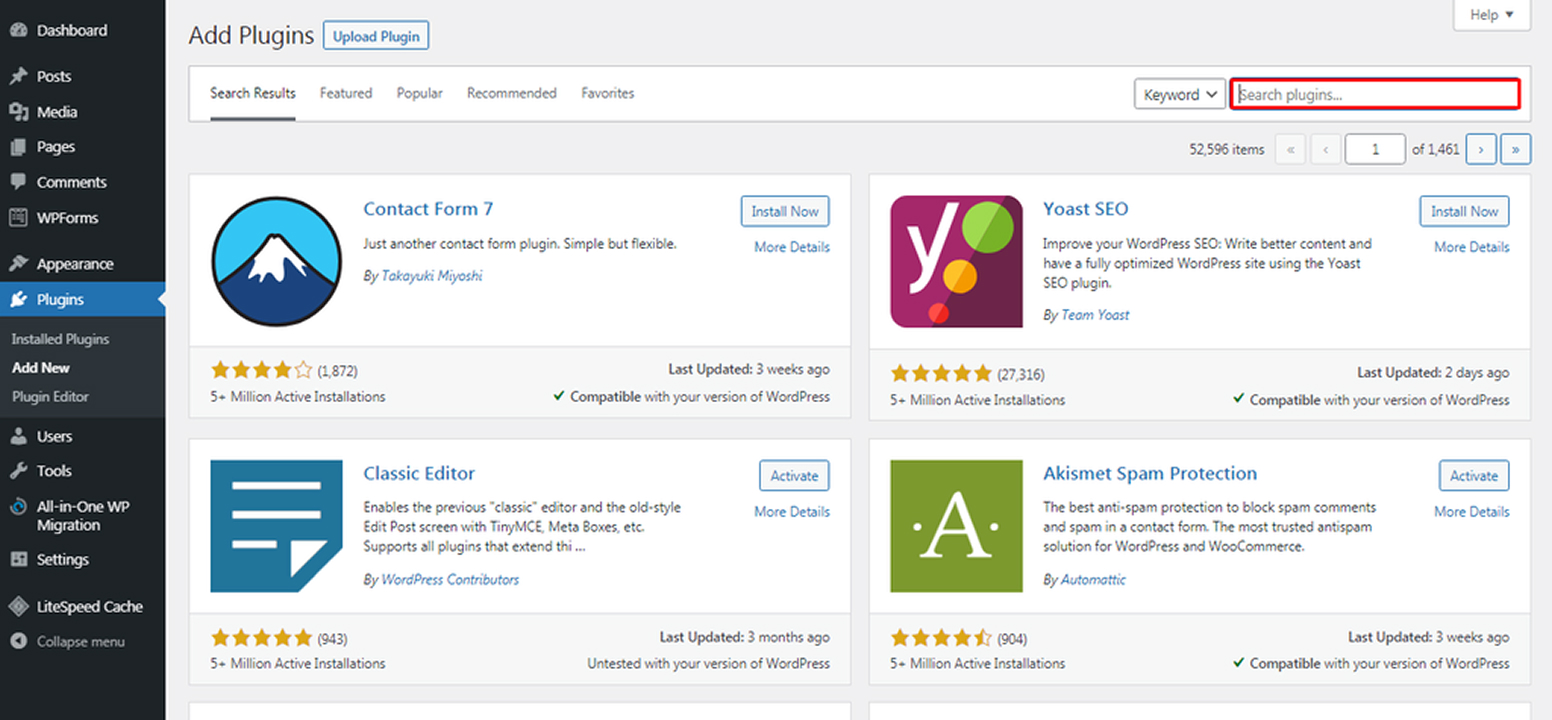Click the All-in-One WP Migration icon
Viewport: 1552px width, 720px height.
point(20,506)
